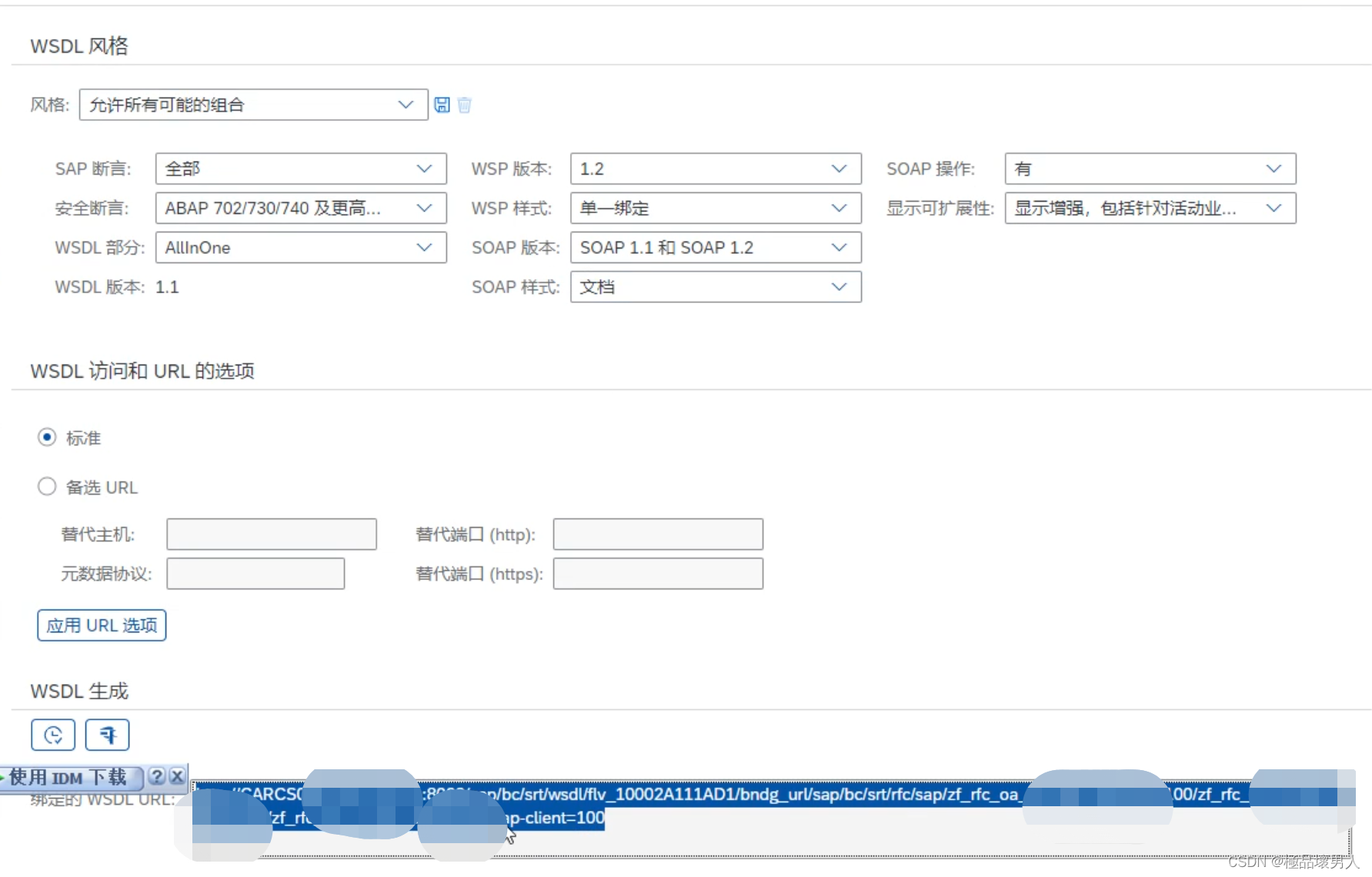Image resolution: width=1372 pixels, height=877 pixels.
Task: Open the SOAP 版本 dropdown
Action: click(x=839, y=247)
